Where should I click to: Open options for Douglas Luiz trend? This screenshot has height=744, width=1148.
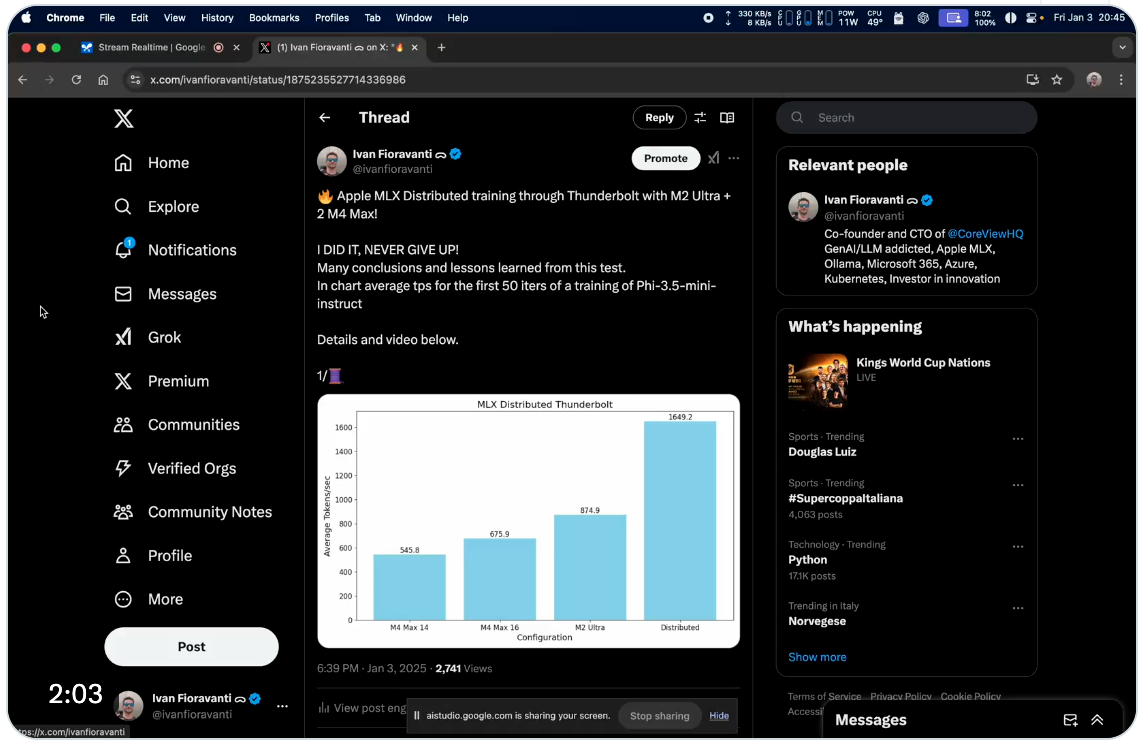1018,439
